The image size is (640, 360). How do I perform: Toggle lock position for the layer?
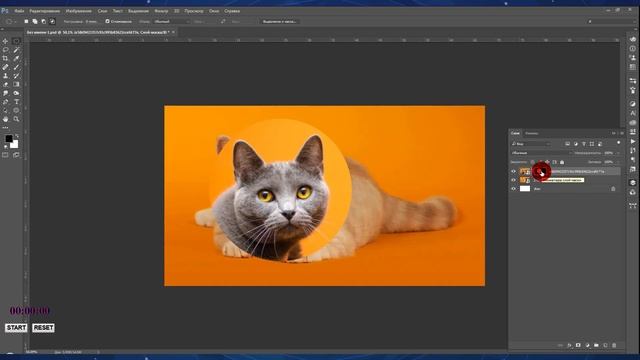[547, 162]
